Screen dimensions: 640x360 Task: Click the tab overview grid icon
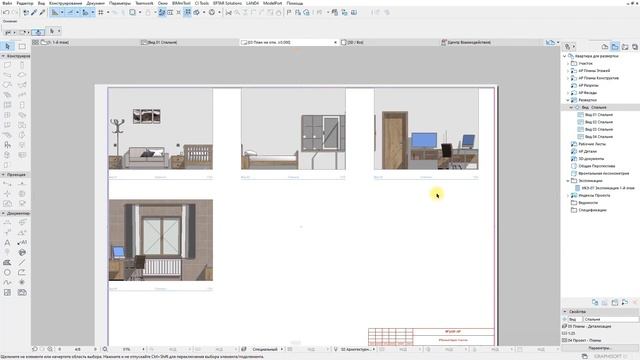coord(36,42)
